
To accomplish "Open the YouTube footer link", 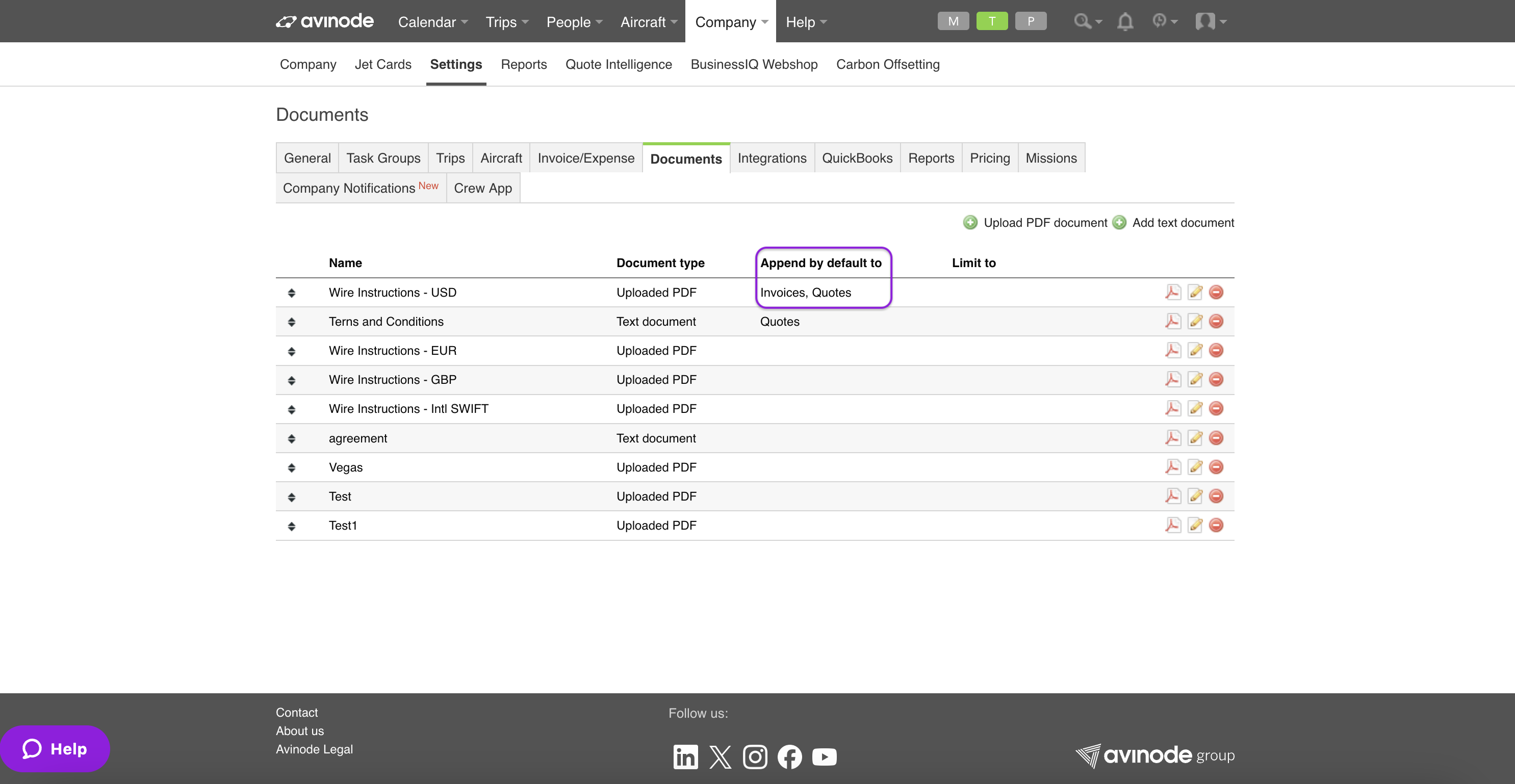I will click(825, 756).
